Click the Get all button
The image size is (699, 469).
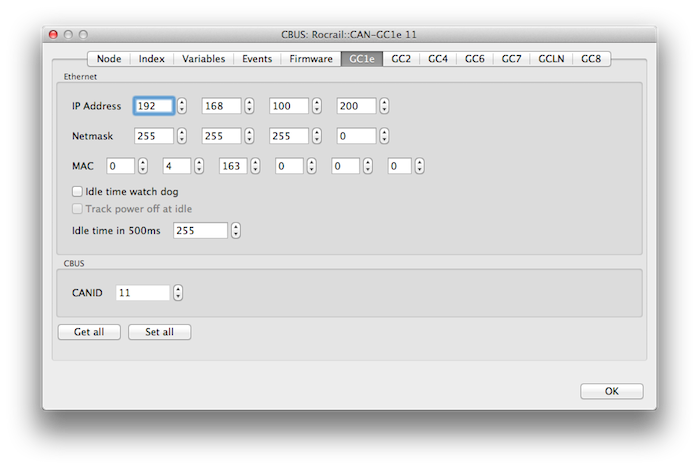[89, 332]
